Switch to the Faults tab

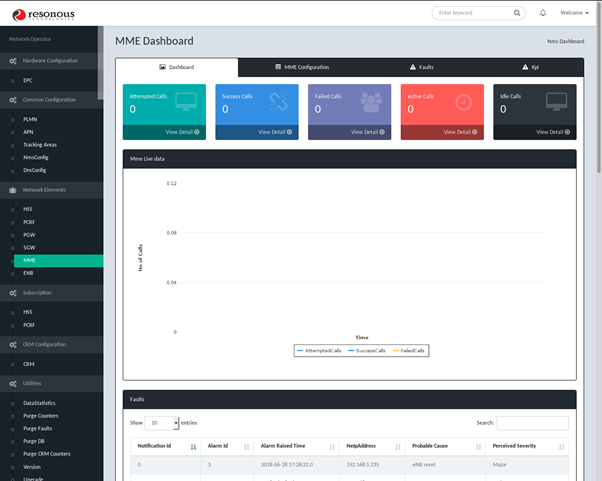[421, 67]
